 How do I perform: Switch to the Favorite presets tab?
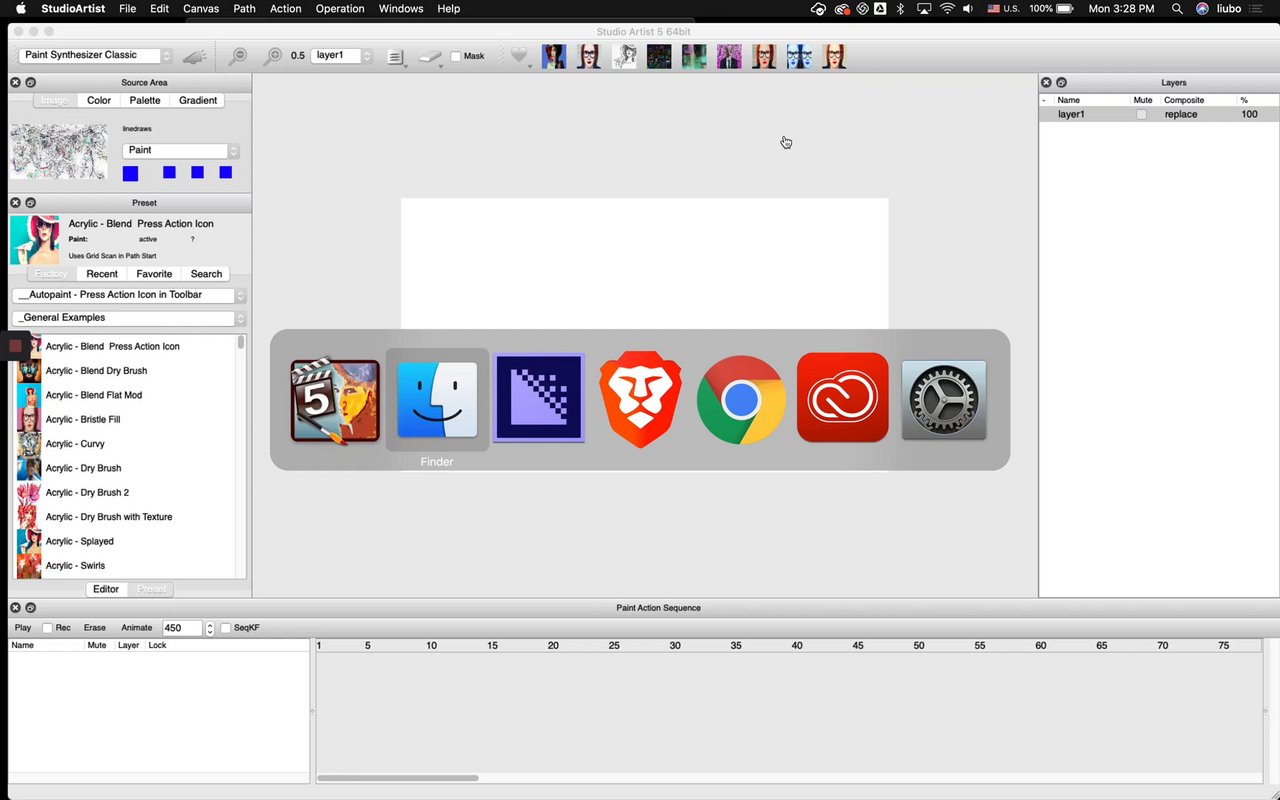[154, 274]
